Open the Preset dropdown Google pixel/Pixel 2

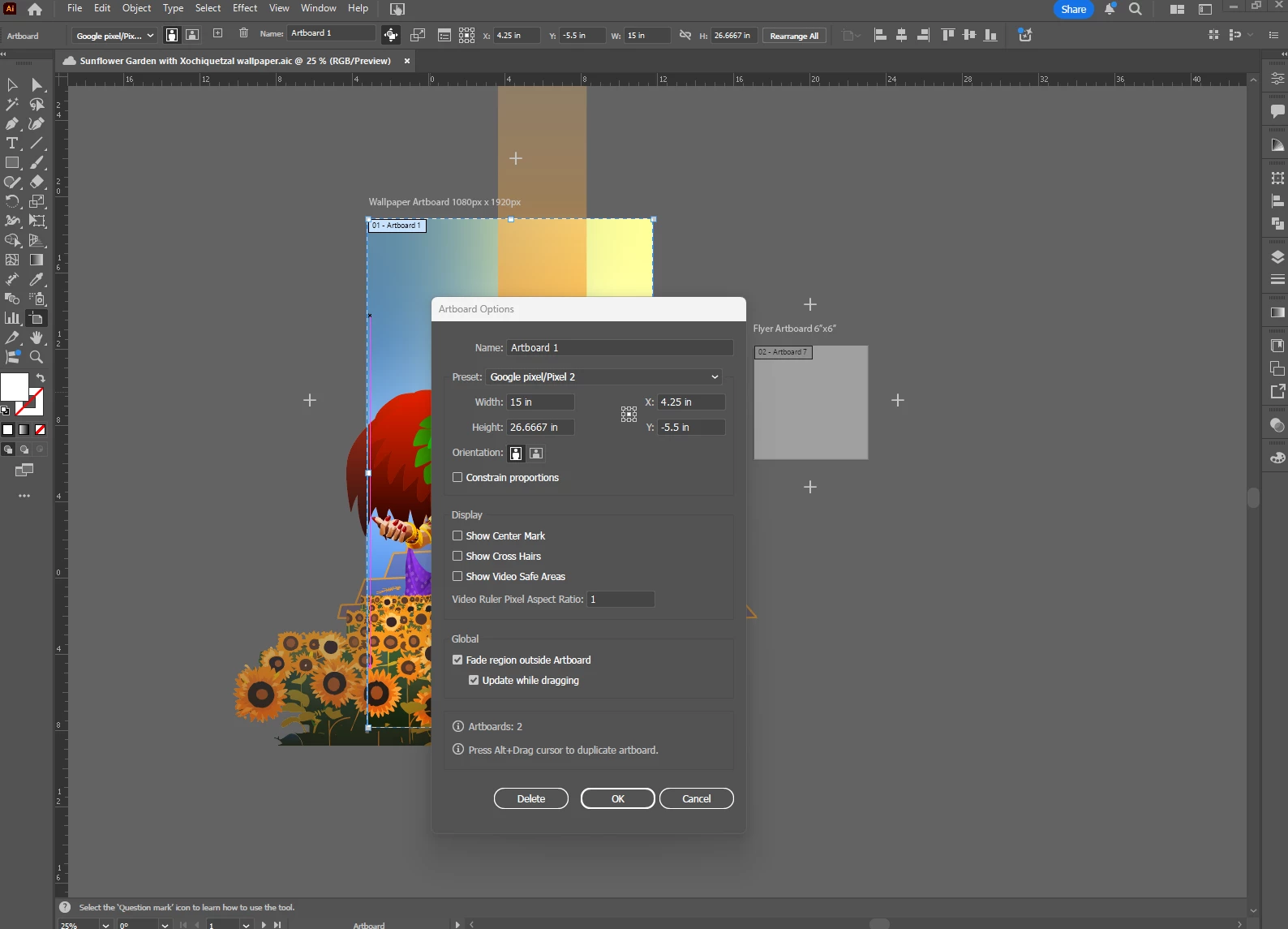(604, 376)
